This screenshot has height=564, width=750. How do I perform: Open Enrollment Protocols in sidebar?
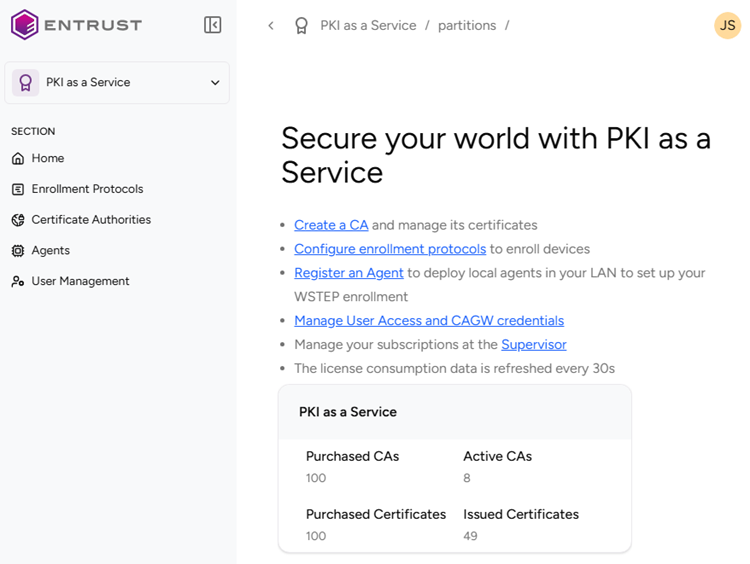point(87,189)
